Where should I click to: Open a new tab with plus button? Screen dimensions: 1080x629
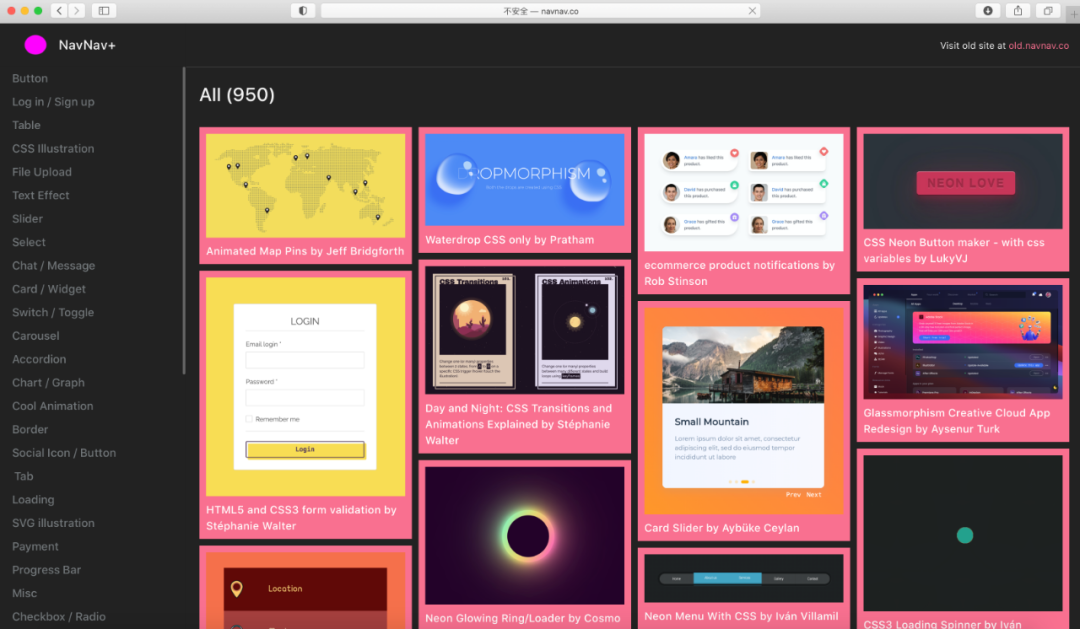[1073, 13]
